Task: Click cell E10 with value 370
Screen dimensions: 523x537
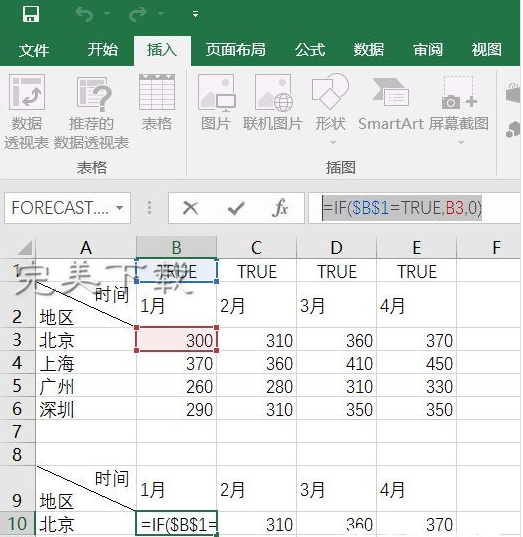Action: 416,524
